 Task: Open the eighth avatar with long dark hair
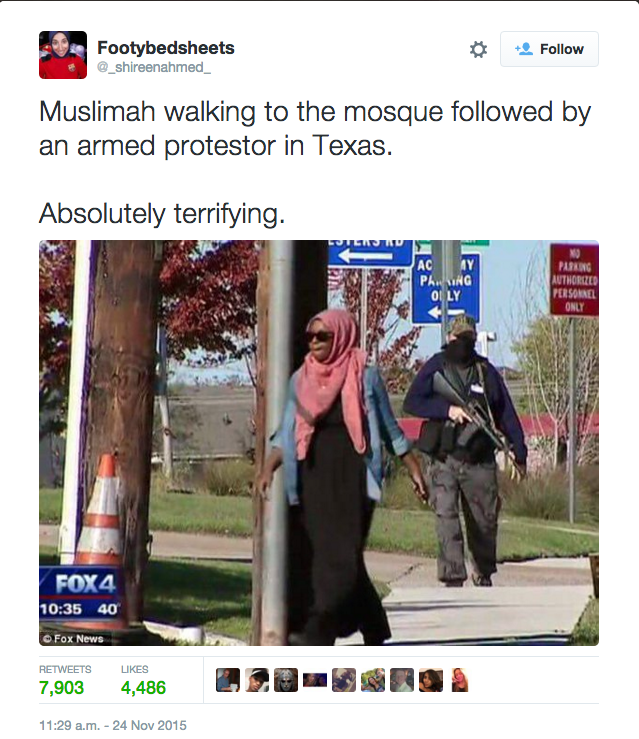click(431, 680)
